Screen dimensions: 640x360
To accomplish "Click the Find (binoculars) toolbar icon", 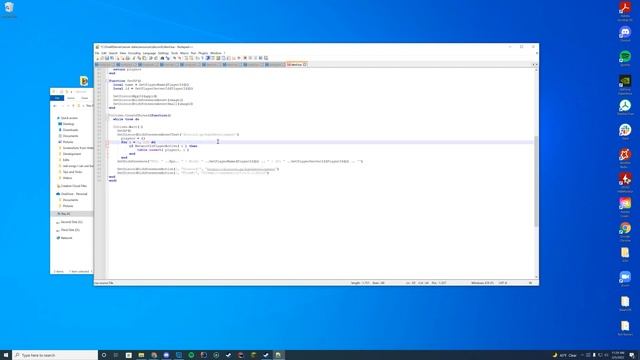I will (x=162, y=58).
